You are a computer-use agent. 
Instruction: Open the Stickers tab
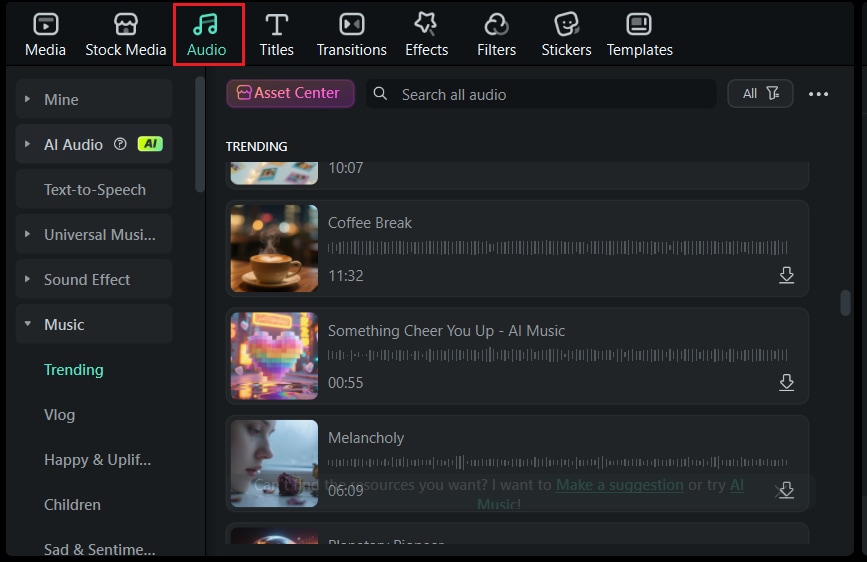[x=566, y=35]
